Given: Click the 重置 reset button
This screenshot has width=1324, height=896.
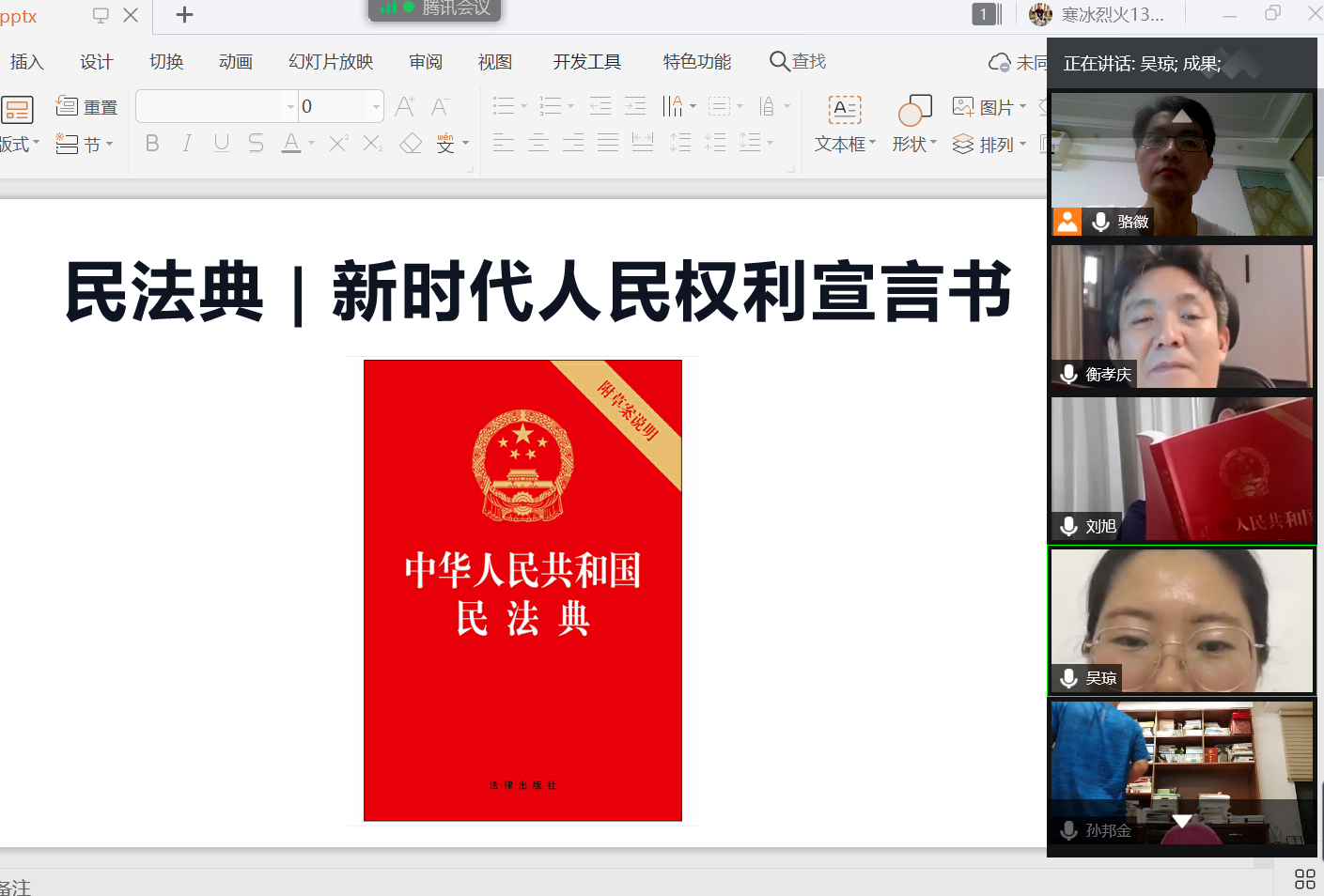Looking at the screenshot, I should click(x=87, y=107).
